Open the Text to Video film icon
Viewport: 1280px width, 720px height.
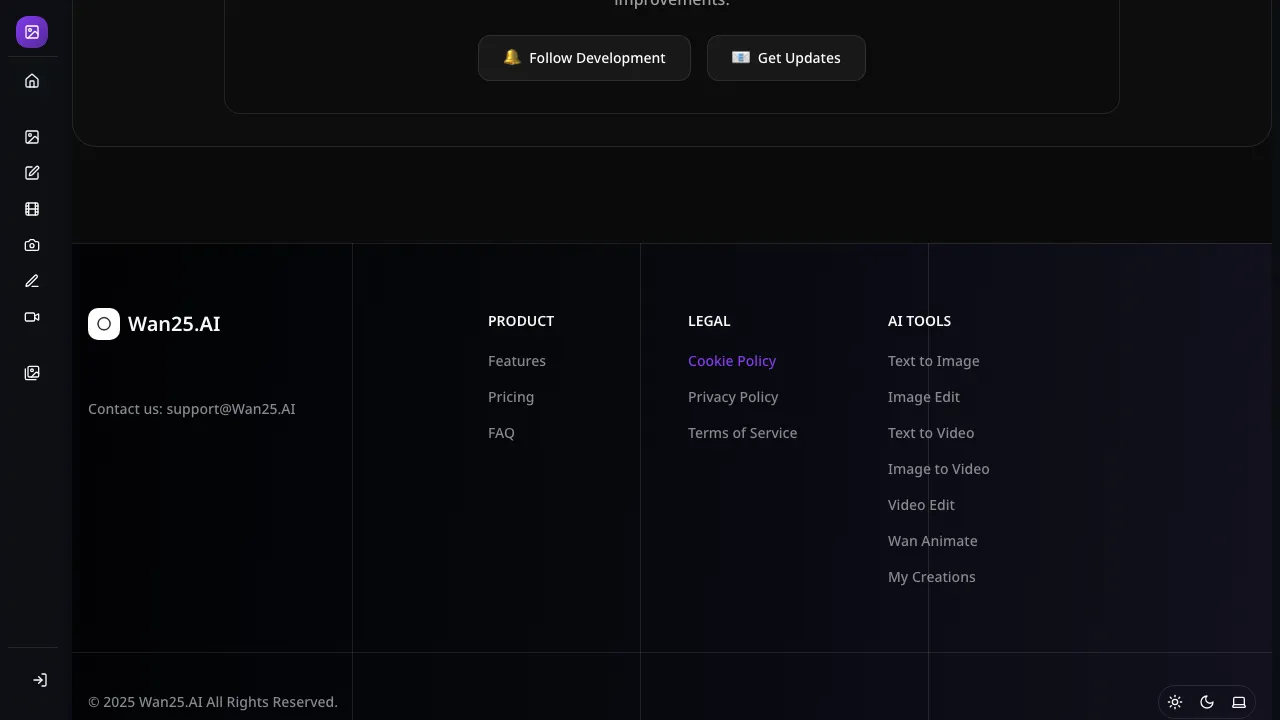pos(31,208)
